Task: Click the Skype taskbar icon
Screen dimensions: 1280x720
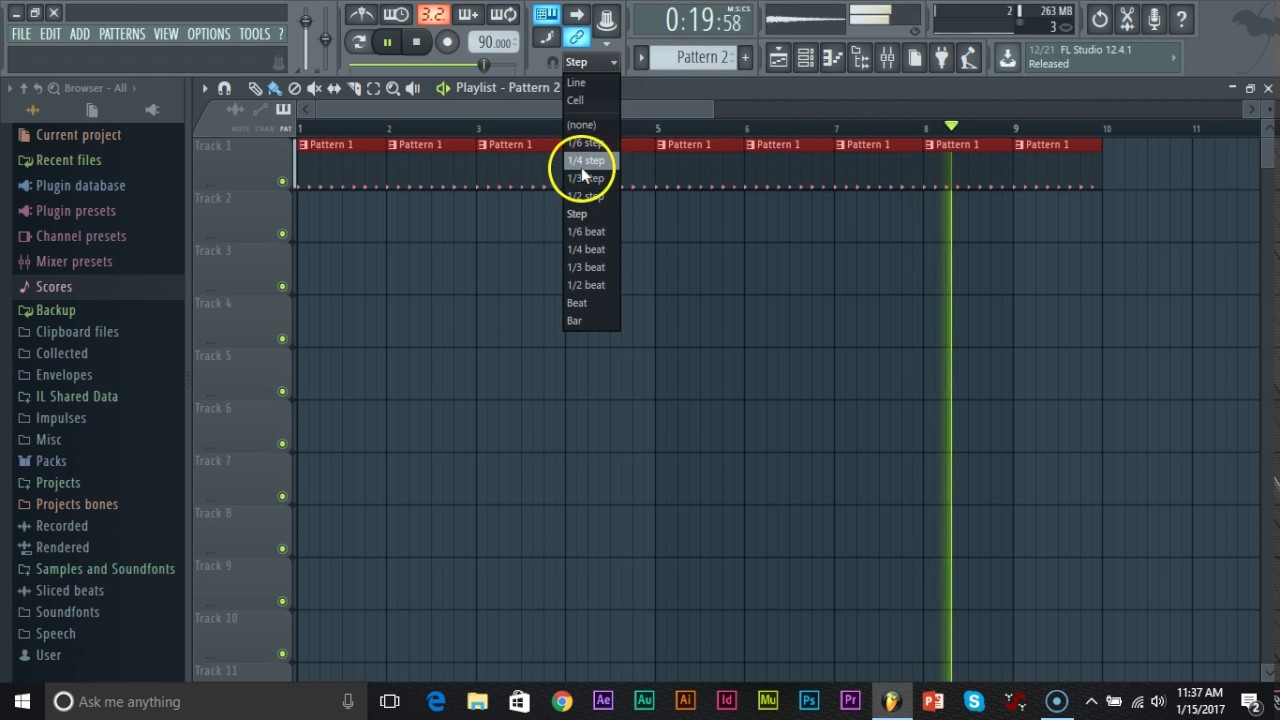Action: 974,701
